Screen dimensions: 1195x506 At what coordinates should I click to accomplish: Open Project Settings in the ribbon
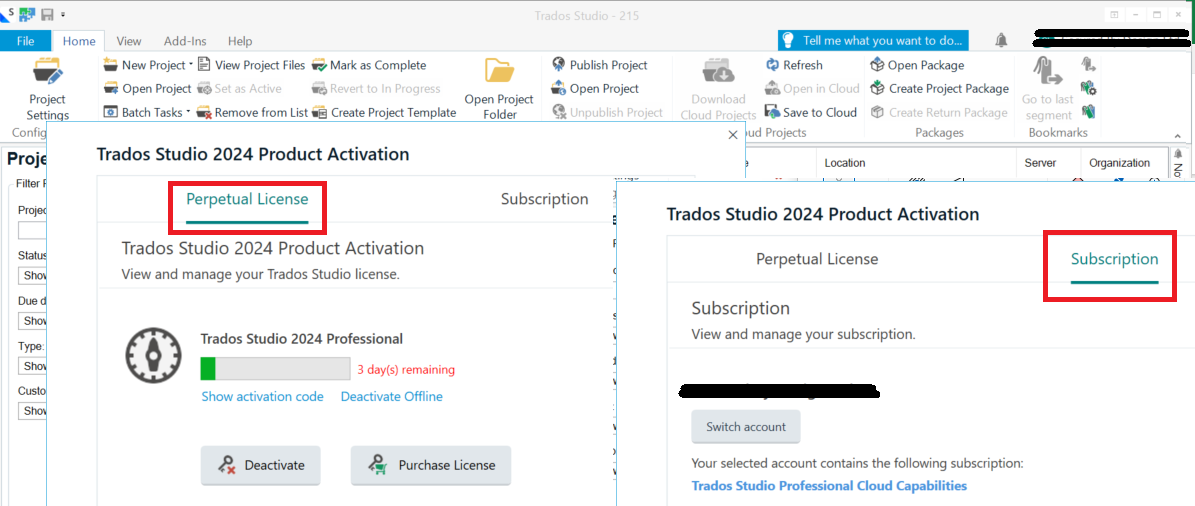(47, 89)
